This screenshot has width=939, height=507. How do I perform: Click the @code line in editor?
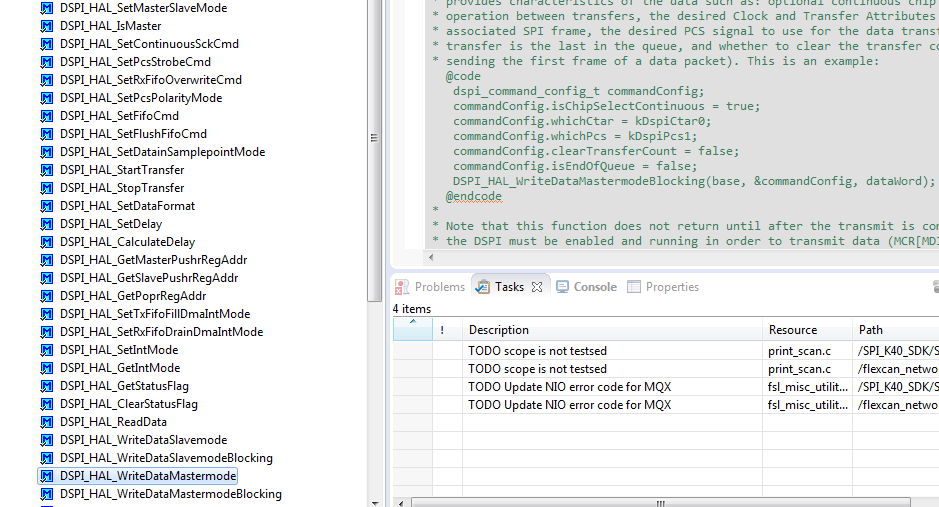pyautogui.click(x=463, y=76)
